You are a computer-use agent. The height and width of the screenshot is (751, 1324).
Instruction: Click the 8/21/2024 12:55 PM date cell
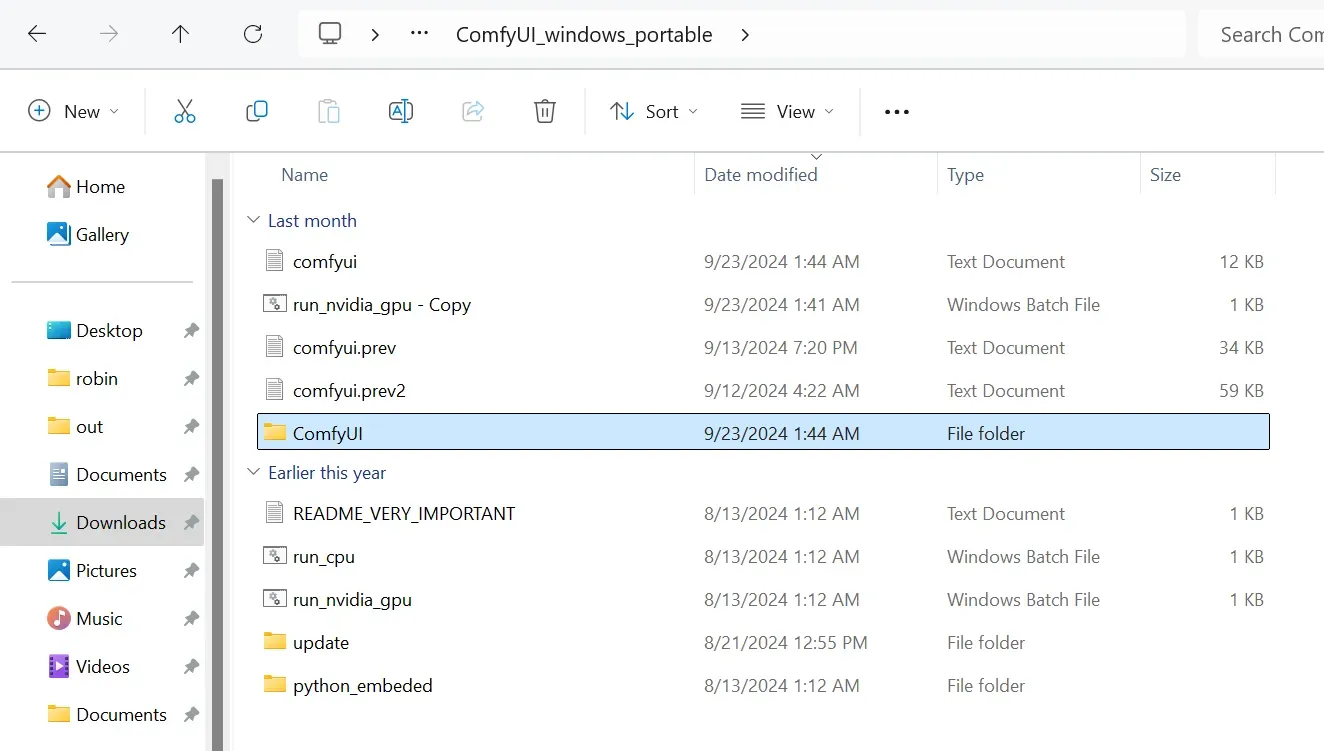click(786, 643)
